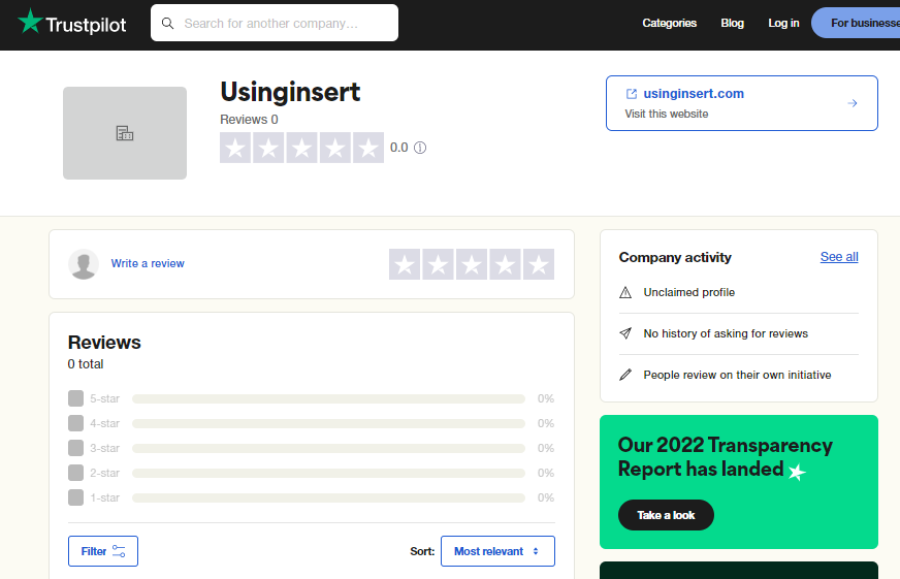Click the Company activity heading
900x579 pixels.
tap(675, 258)
